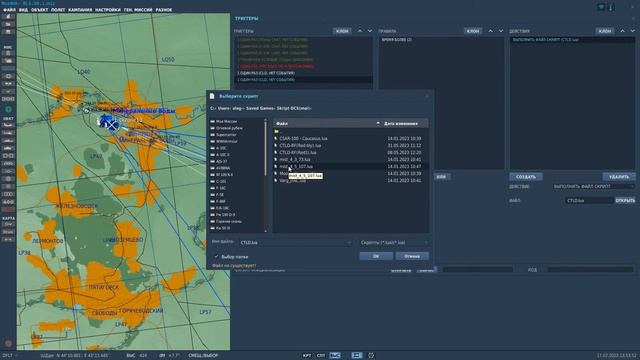Screen dimensions: 640x360
Task: Open the ОБЪЕКТ menu
Action: [40, 10]
